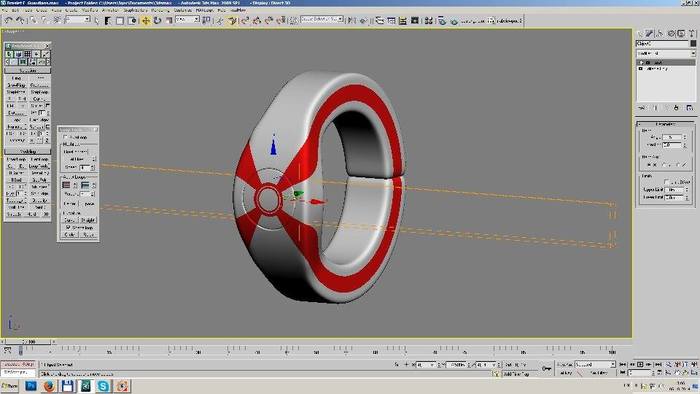This screenshot has height=394, width=700.
Task: Switch to the Create command panel tab
Action: [641, 33]
